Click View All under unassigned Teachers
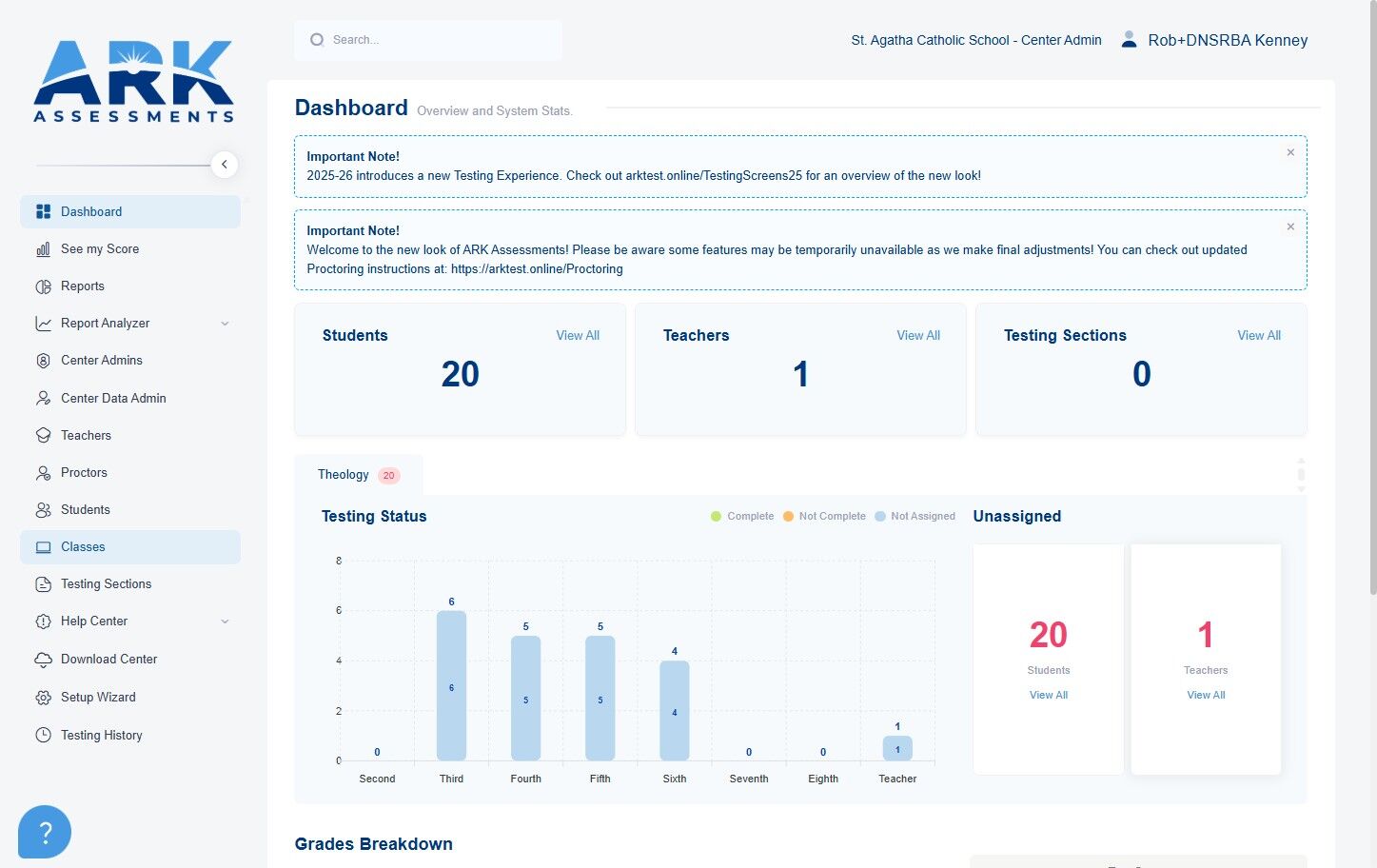The height and width of the screenshot is (868, 1377). (1206, 696)
